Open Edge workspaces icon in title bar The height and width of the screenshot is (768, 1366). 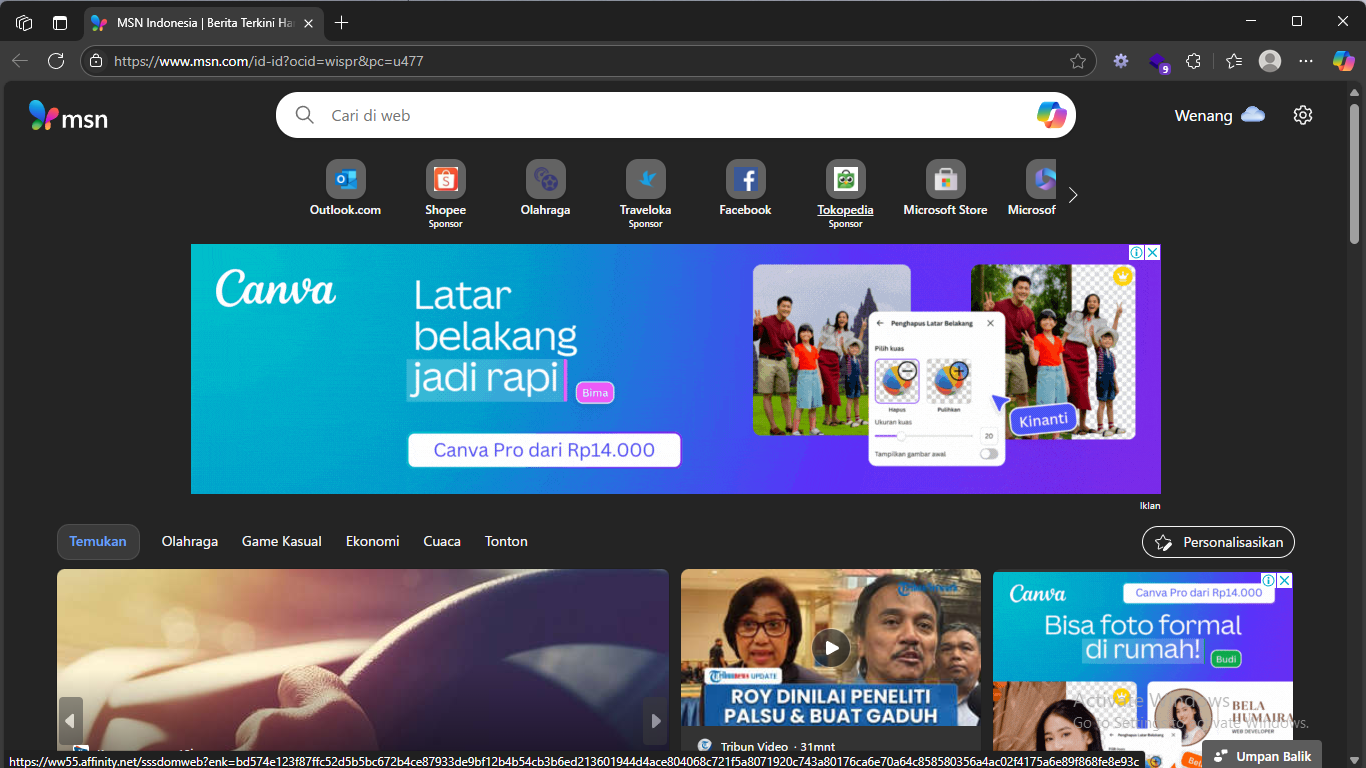(24, 22)
